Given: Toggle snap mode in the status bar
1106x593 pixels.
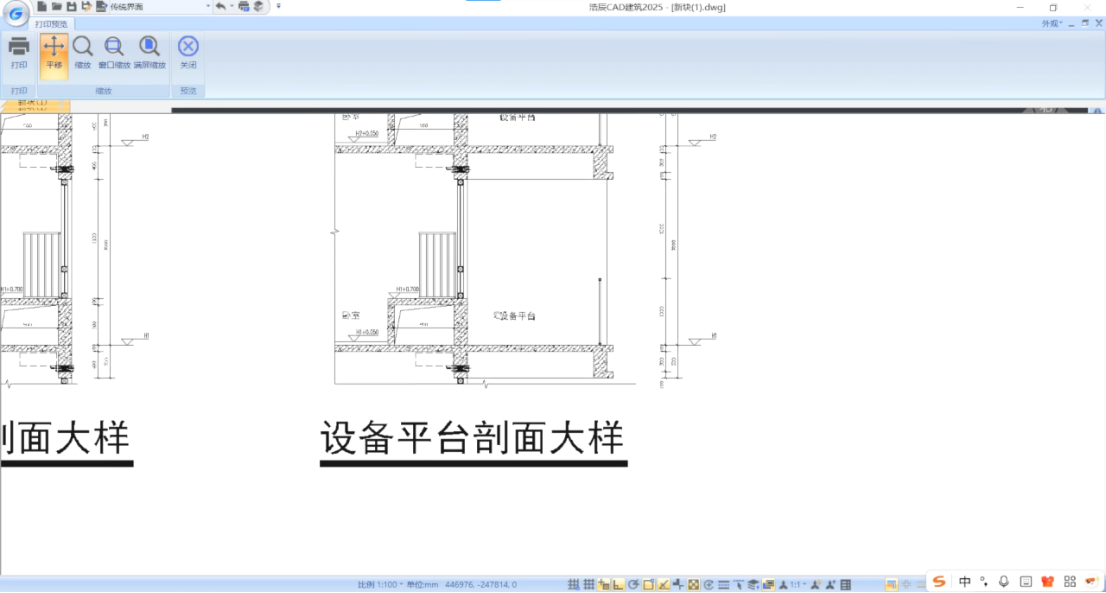Looking at the screenshot, I should coord(574,585).
